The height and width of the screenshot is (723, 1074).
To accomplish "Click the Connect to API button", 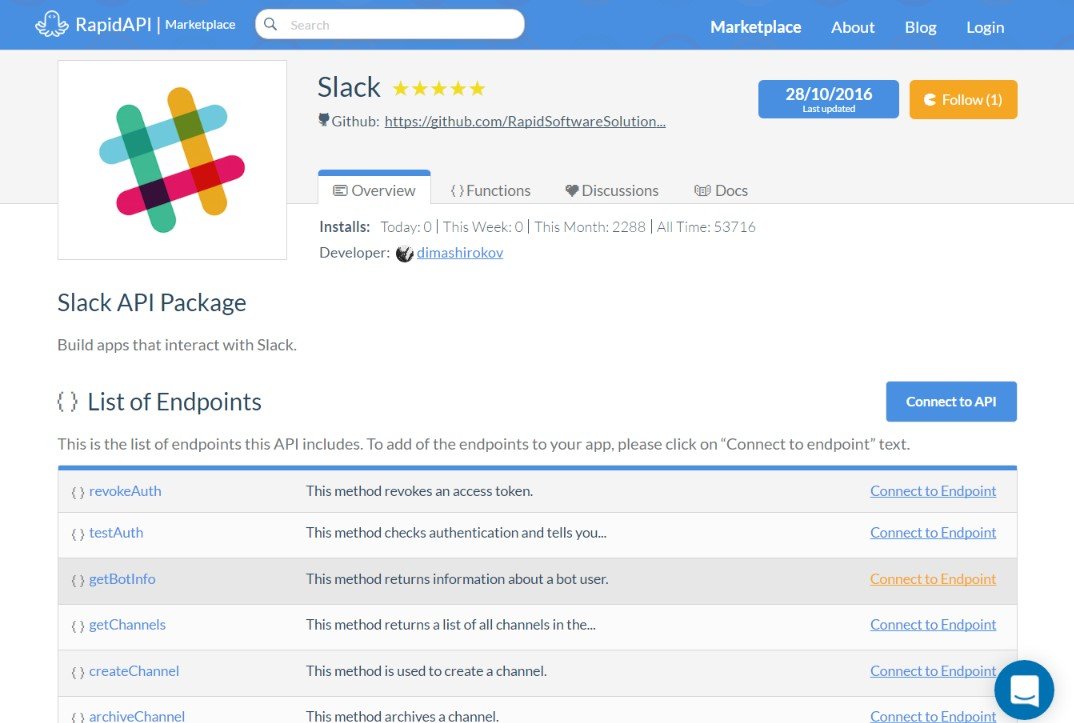I will (x=951, y=402).
